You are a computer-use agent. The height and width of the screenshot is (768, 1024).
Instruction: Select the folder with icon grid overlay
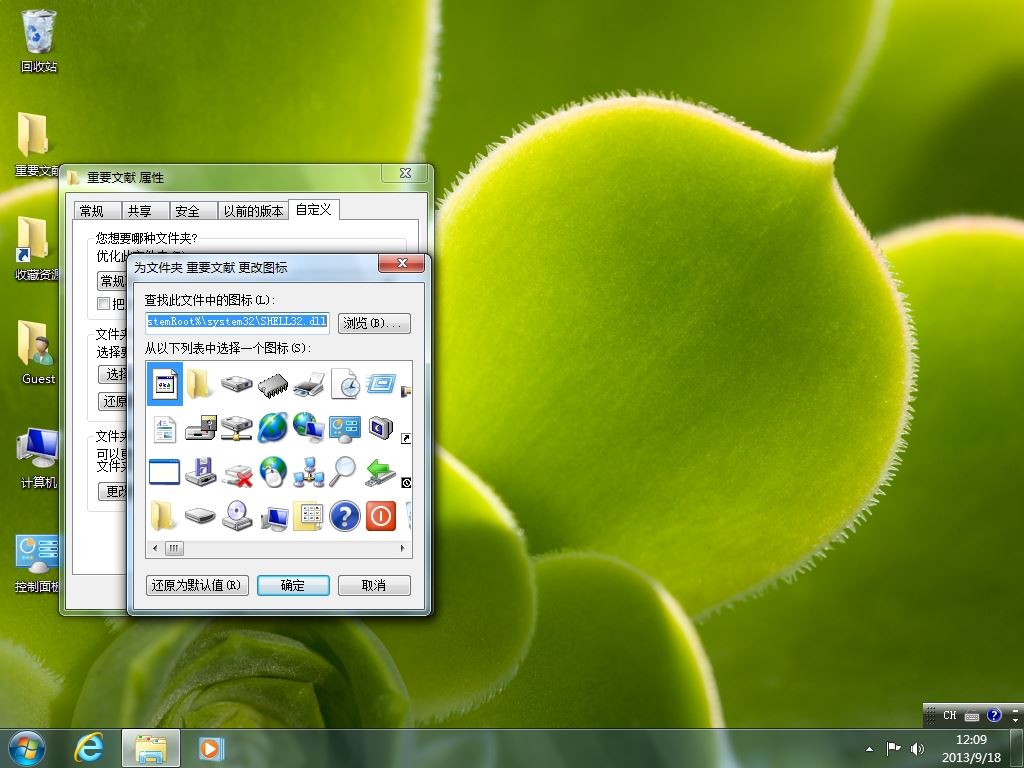309,516
